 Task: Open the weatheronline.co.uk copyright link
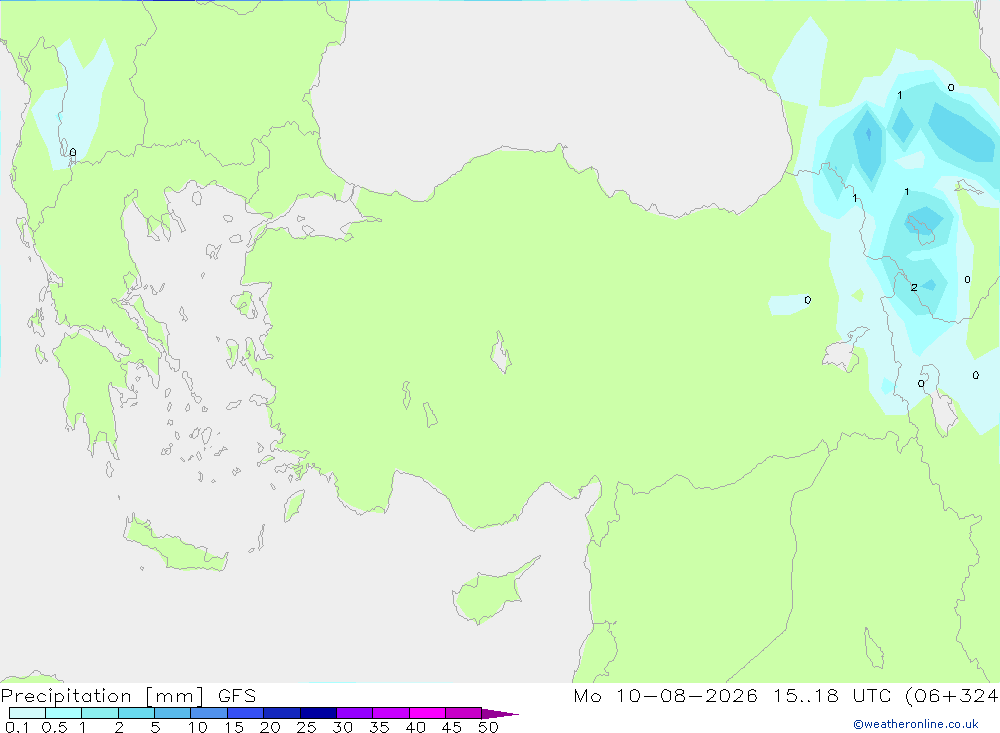coord(916,724)
